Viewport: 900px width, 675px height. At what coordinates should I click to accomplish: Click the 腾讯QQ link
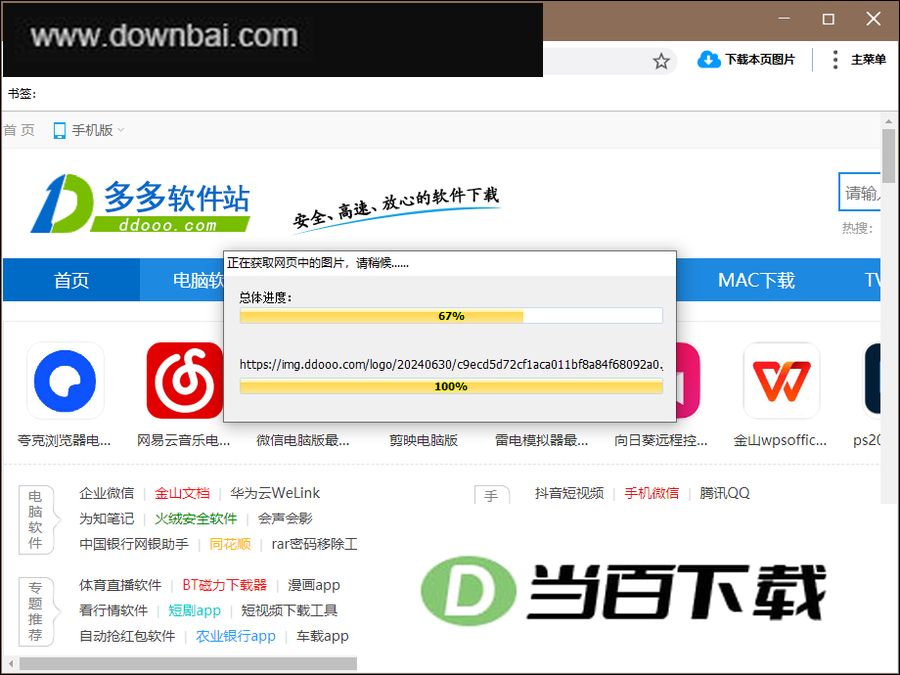click(724, 493)
